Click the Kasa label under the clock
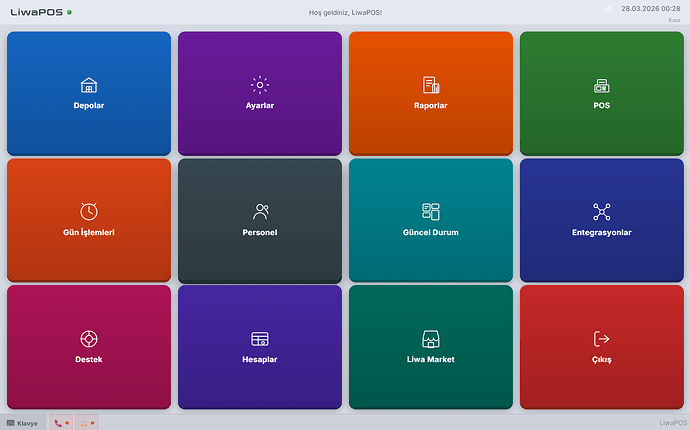The image size is (690, 430). pyautogui.click(x=674, y=20)
